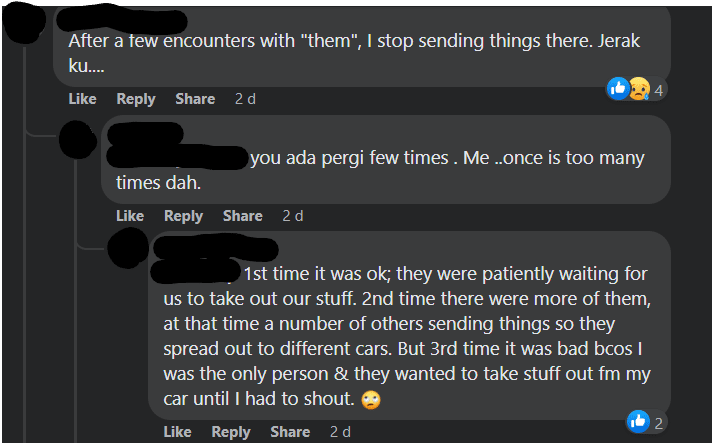The height and width of the screenshot is (443, 712).
Task: Share the "until I had to shout" reply
Action: coord(290,432)
